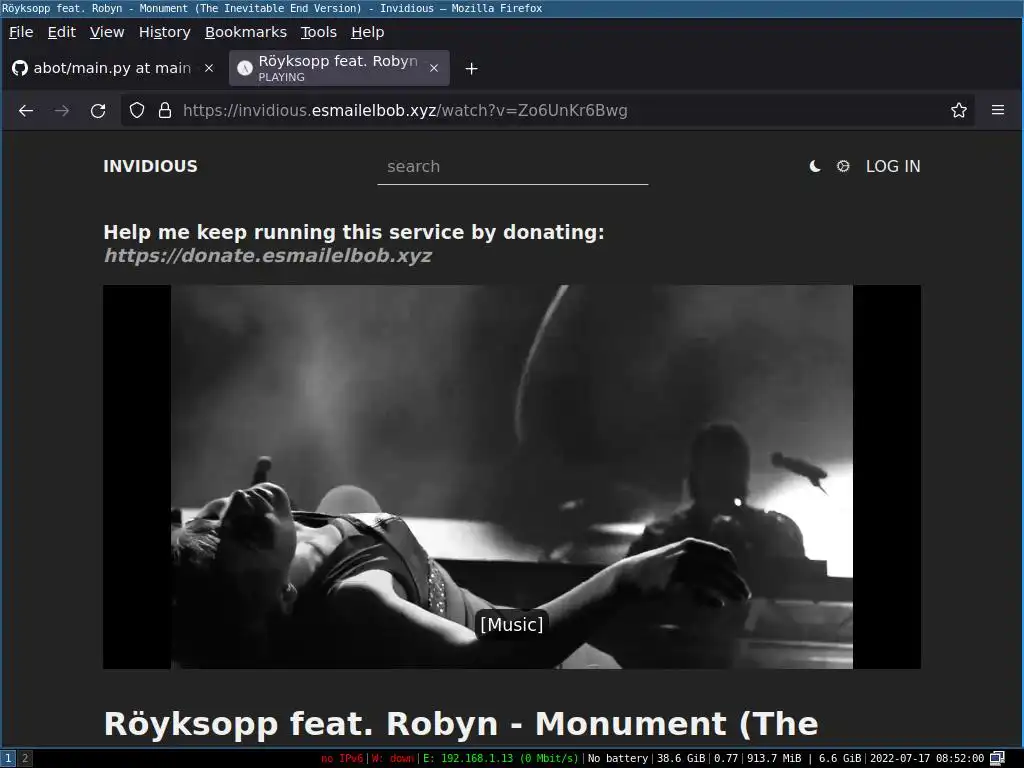Open the View menu
1024x768 pixels.
pyautogui.click(x=107, y=32)
